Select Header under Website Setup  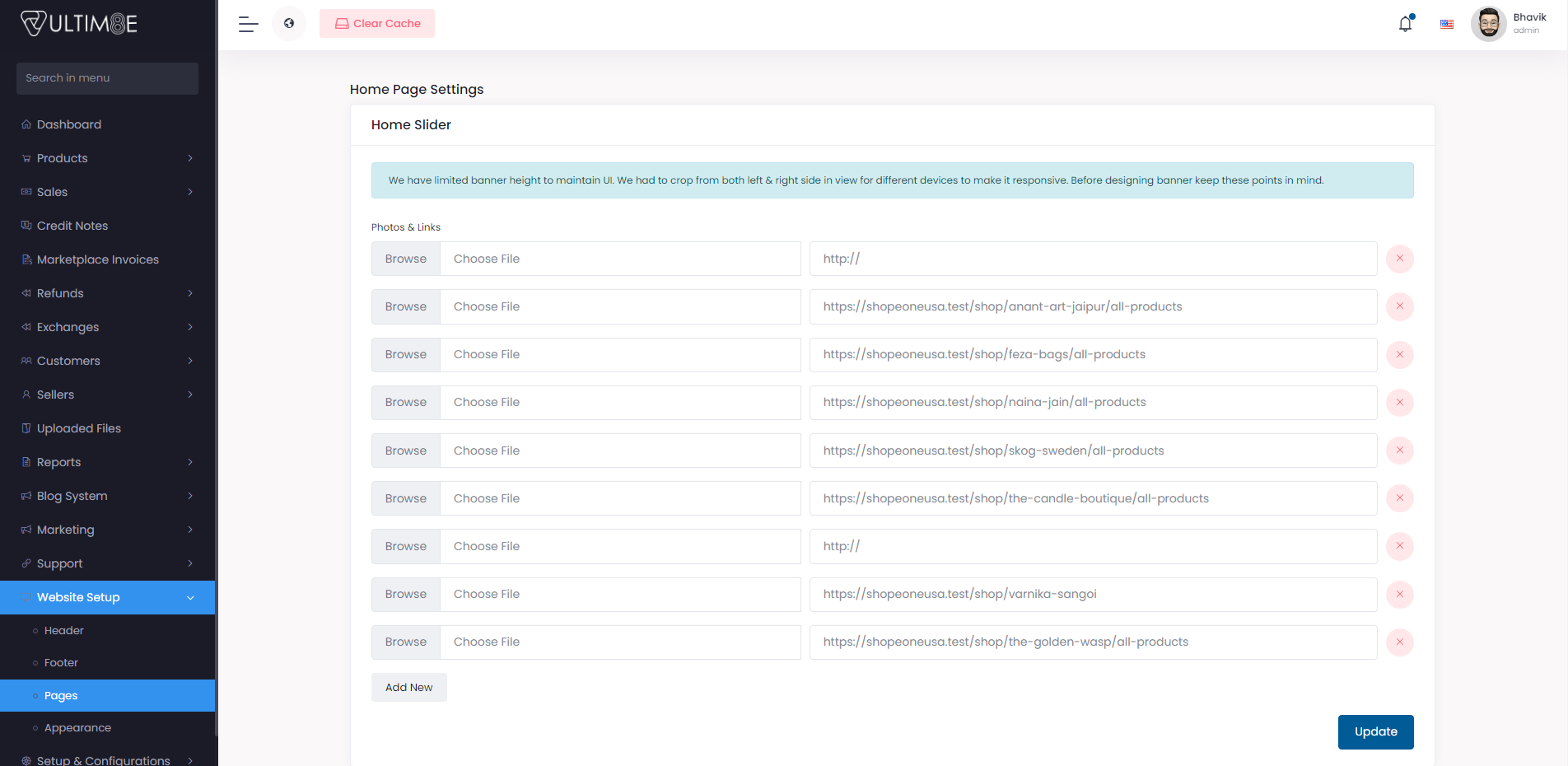(64, 631)
